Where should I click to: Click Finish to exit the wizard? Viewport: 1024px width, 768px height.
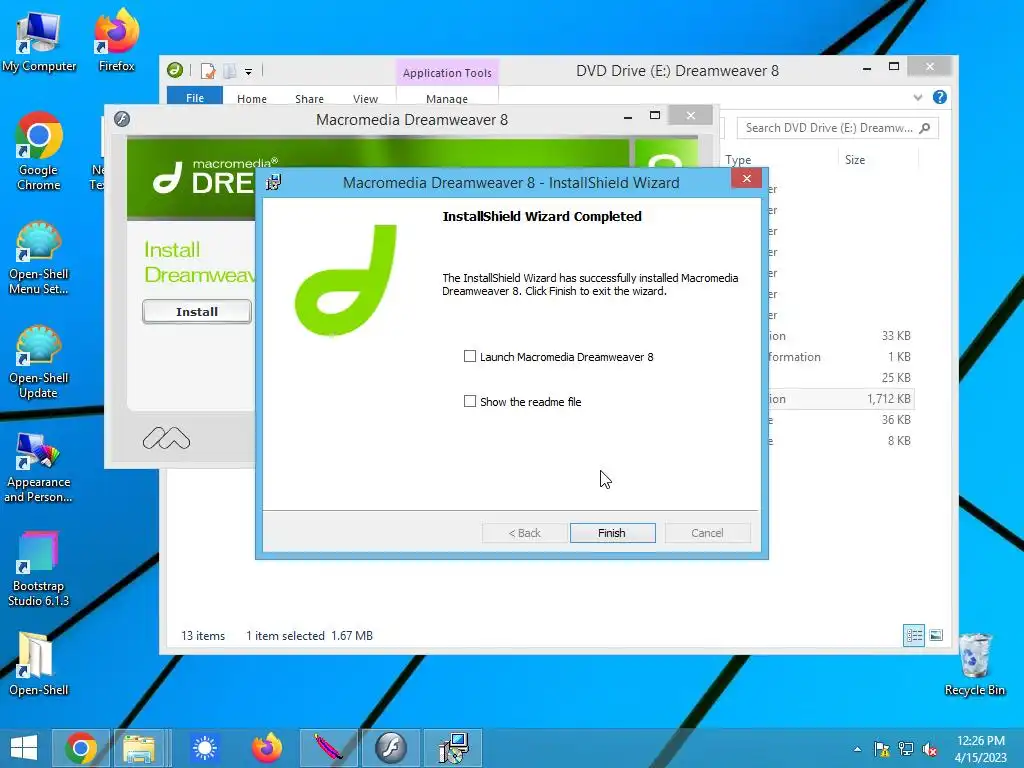612,533
